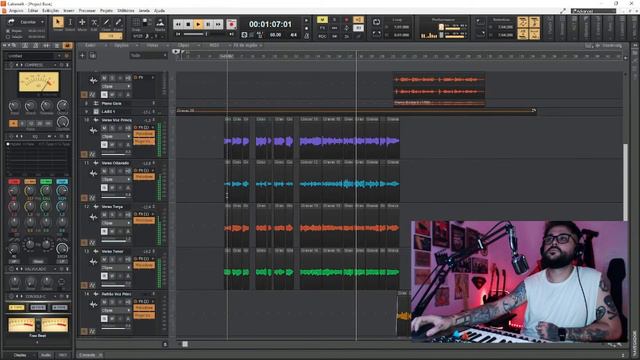Open the Ajuda menu
Viewport: 640px width, 360px height.
160,11
